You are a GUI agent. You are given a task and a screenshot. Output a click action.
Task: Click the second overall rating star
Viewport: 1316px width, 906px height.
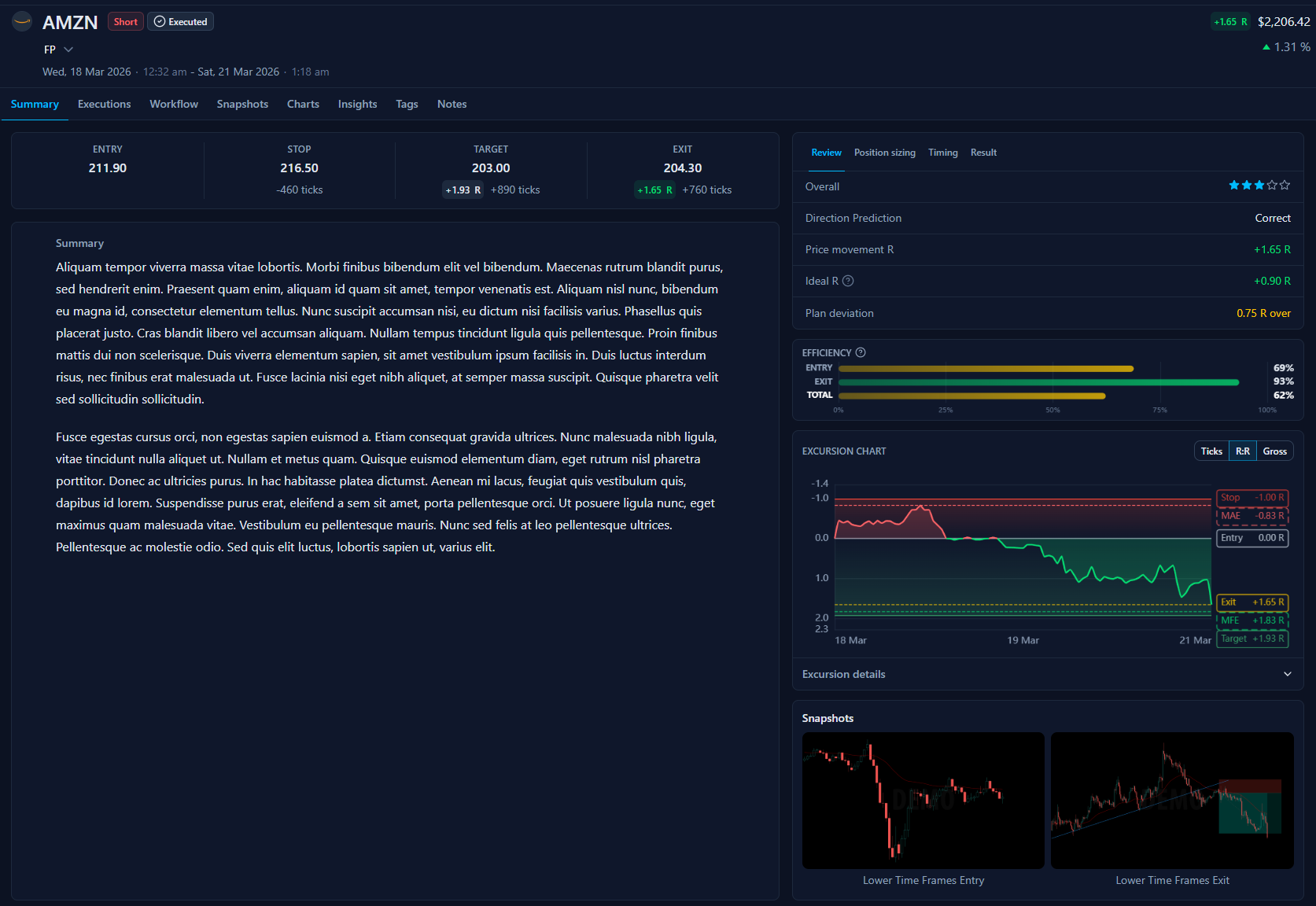pos(1247,186)
